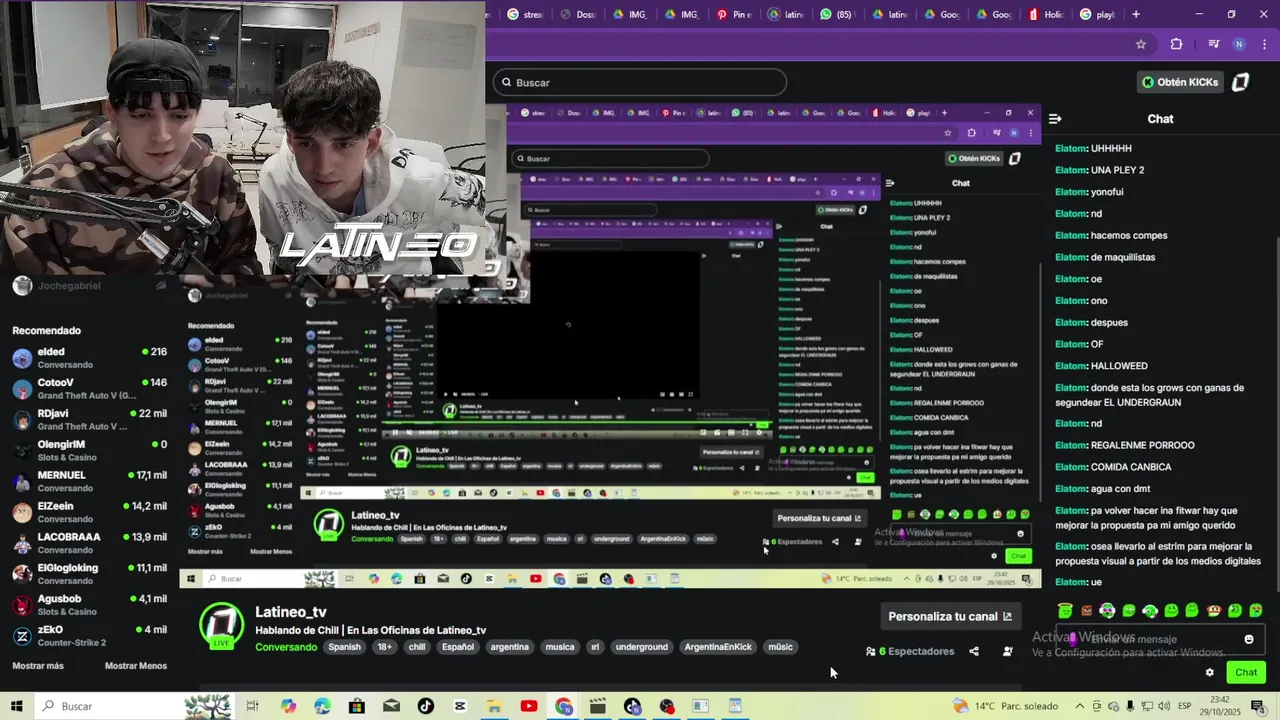Open the weather widget 14°C Parc. soleado
The width and height of the screenshot is (1280, 720).
[1004, 706]
